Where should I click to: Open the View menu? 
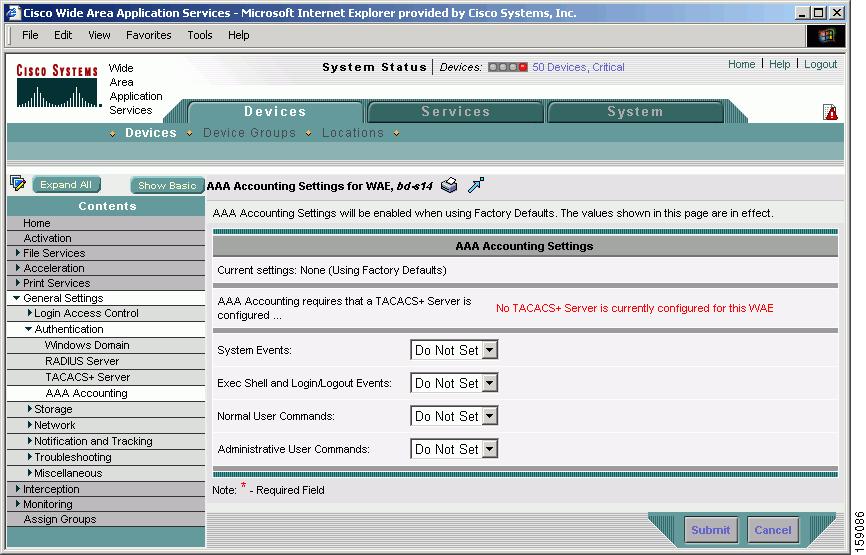tap(99, 35)
